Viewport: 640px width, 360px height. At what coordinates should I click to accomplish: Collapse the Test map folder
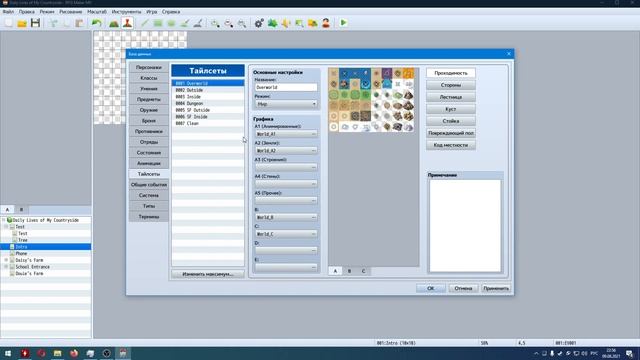click(x=6, y=227)
